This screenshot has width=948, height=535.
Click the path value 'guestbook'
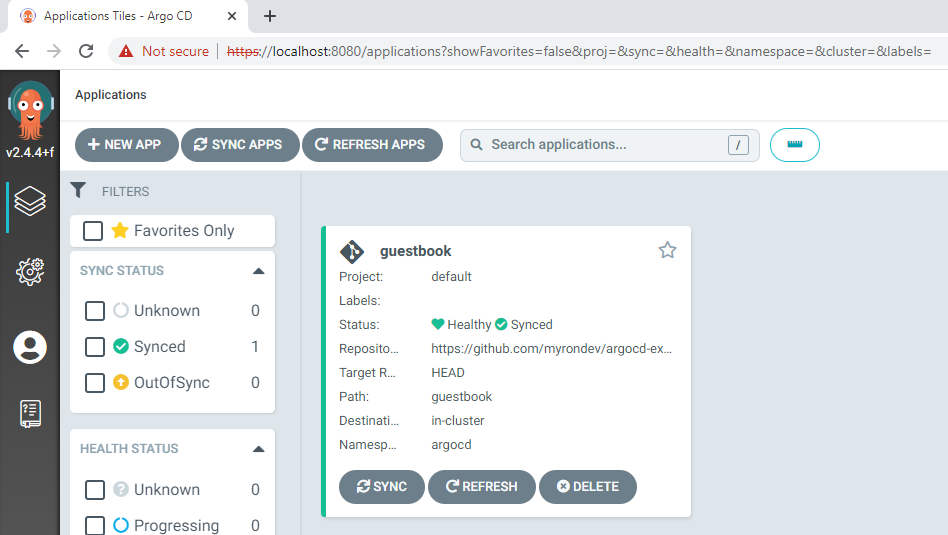point(461,397)
